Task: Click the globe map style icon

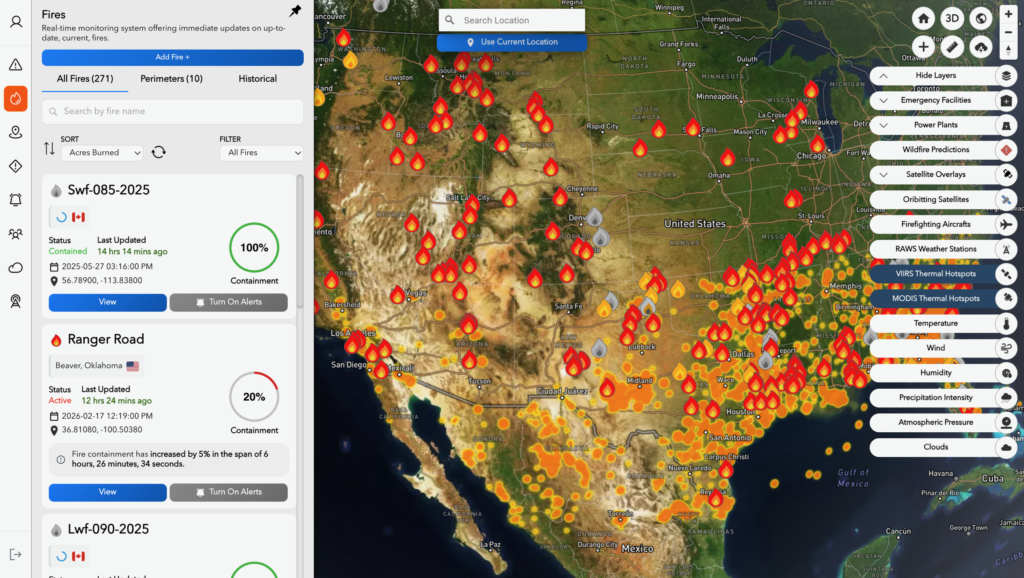Action: coord(980,18)
